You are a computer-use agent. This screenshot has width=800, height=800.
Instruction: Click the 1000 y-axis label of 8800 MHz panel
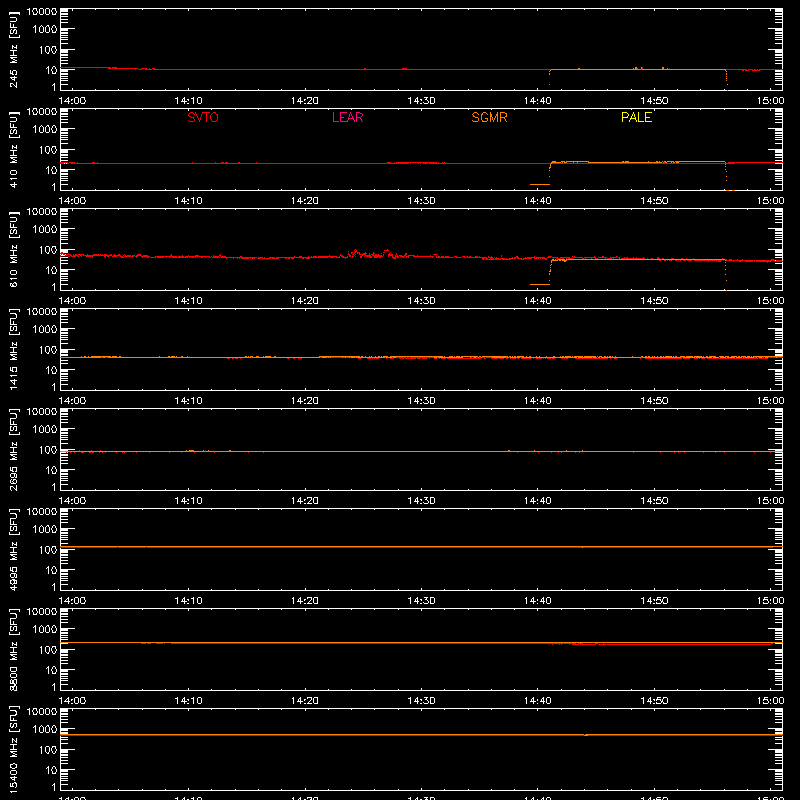45,630
